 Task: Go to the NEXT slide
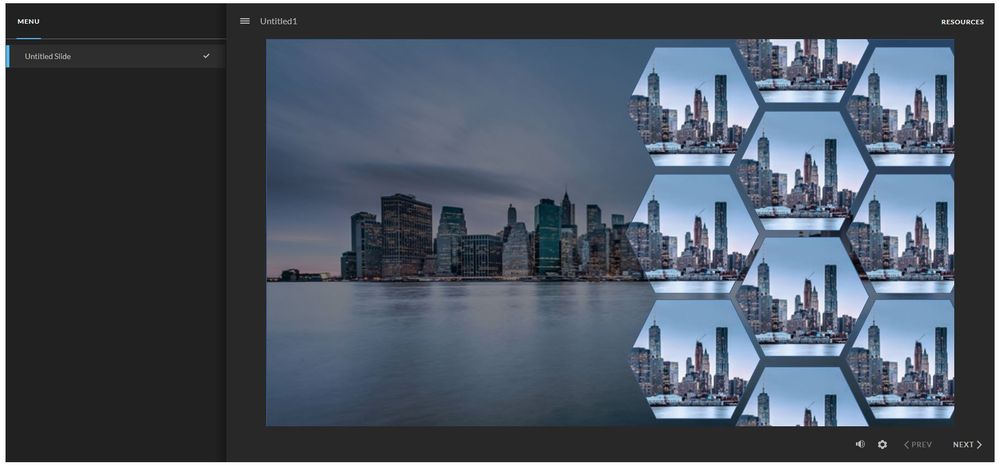(x=967, y=444)
